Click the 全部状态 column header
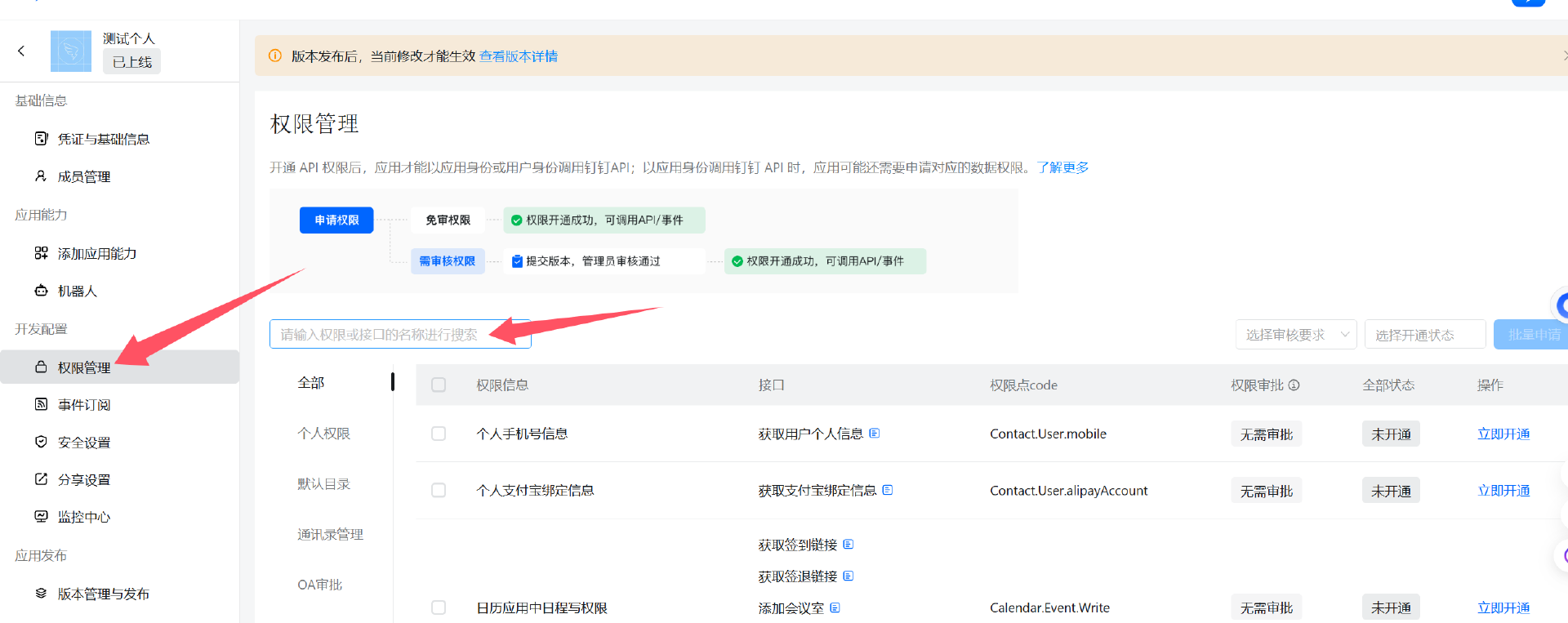This screenshot has width=1568, height=623. (x=1388, y=385)
